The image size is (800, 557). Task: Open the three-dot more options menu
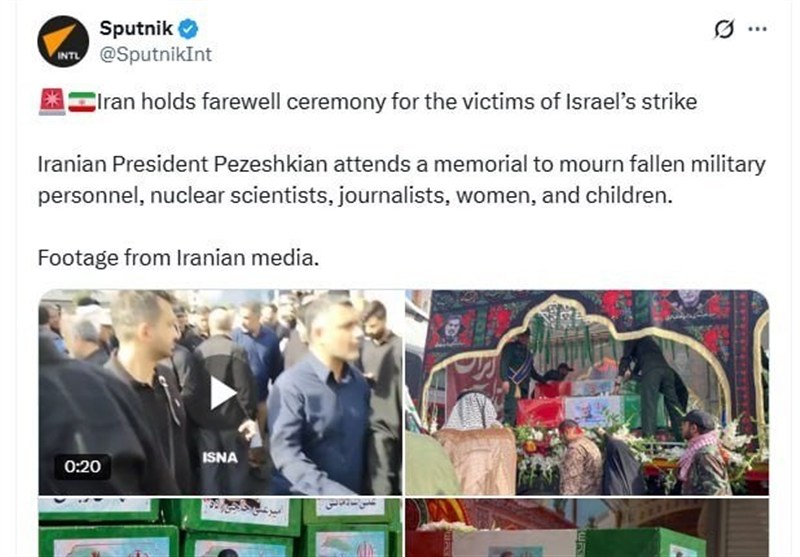[x=757, y=29]
